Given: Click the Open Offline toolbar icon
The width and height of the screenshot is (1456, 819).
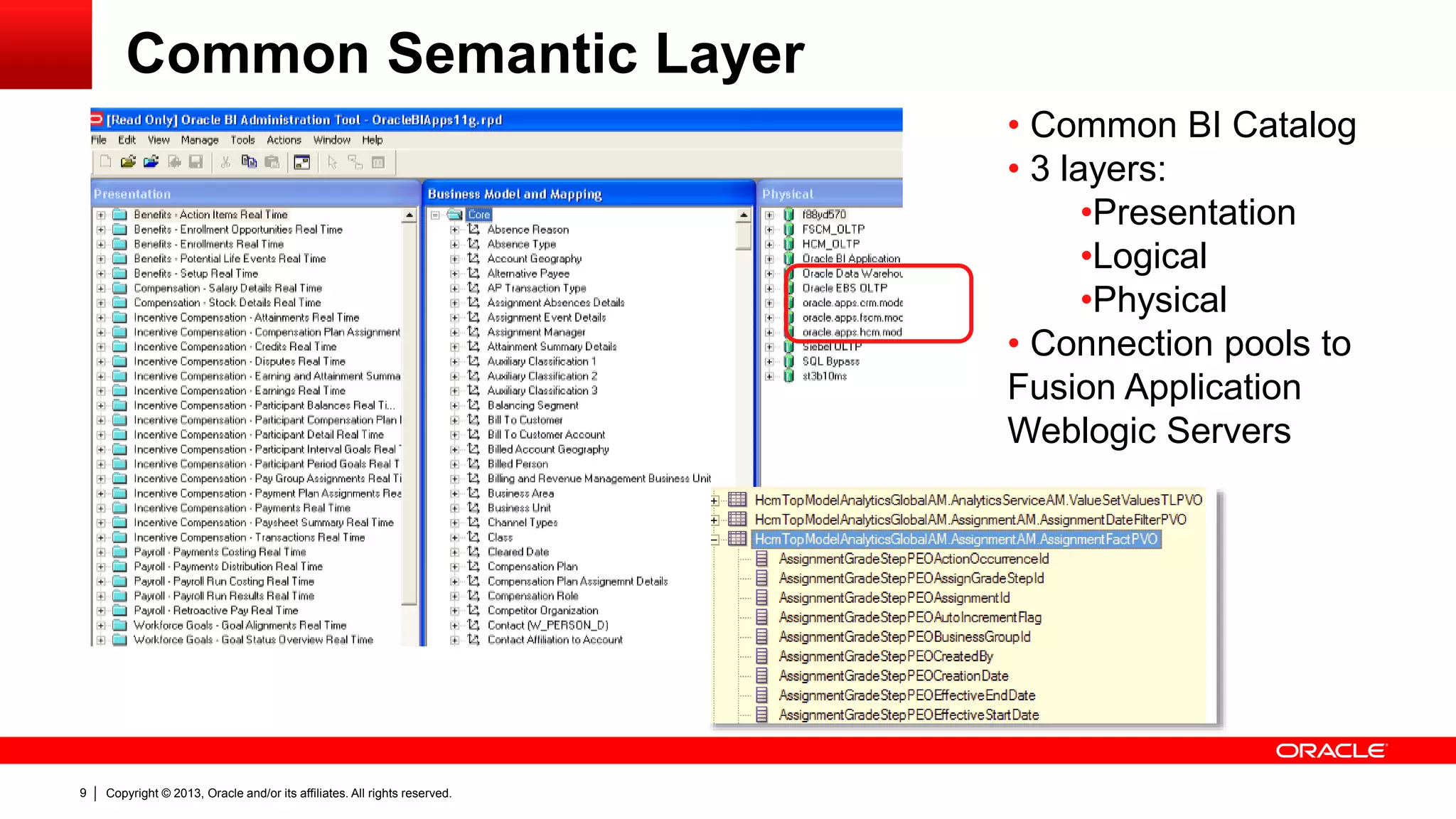Looking at the screenshot, I should (x=128, y=162).
